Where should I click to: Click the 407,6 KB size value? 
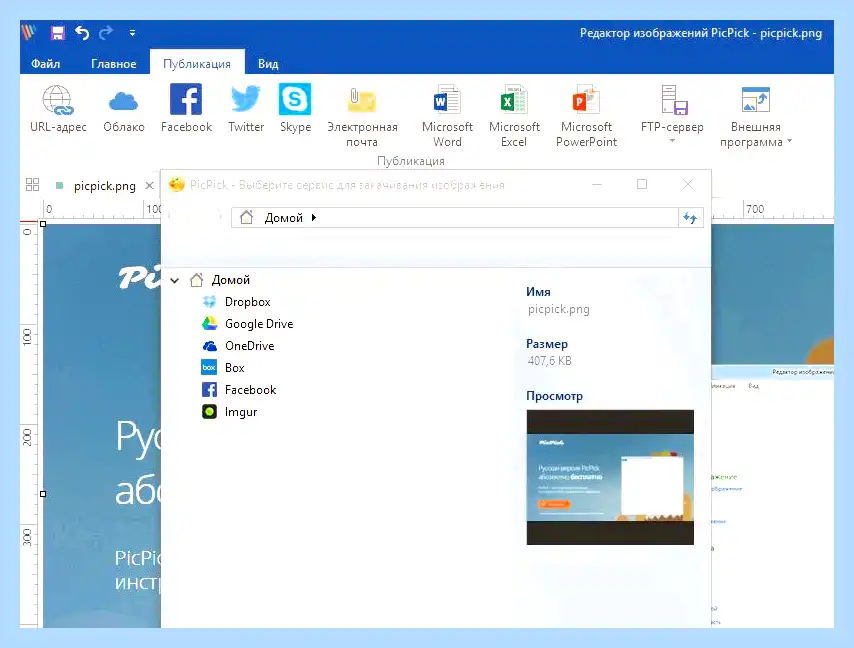[550, 360]
